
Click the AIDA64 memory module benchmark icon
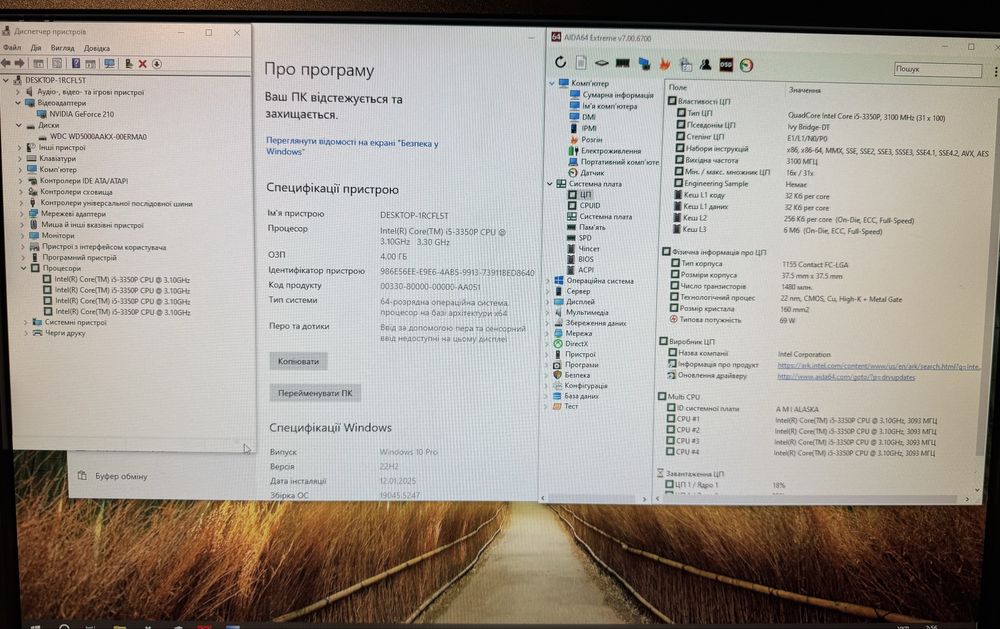(622, 63)
